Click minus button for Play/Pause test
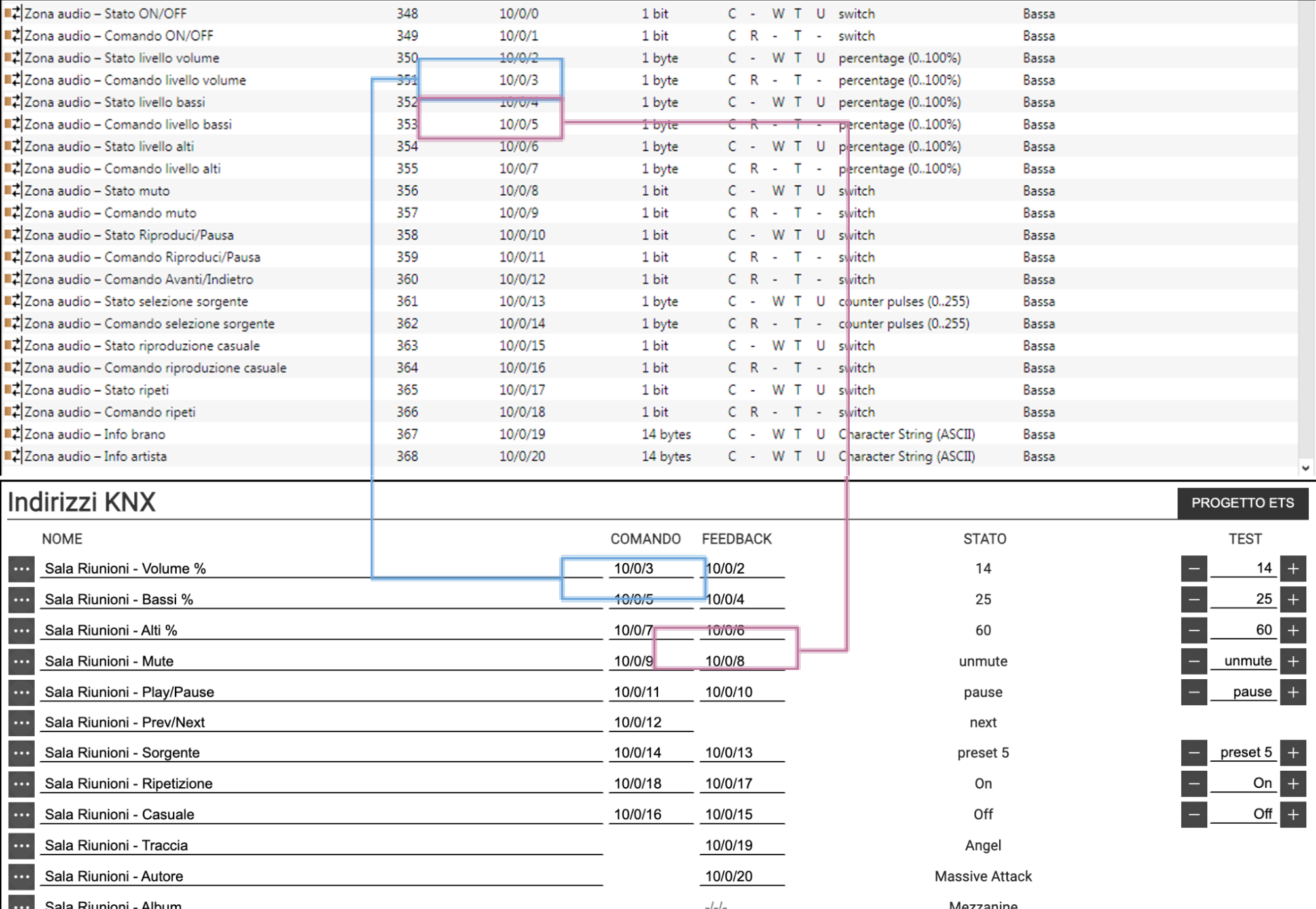 pos(1194,692)
